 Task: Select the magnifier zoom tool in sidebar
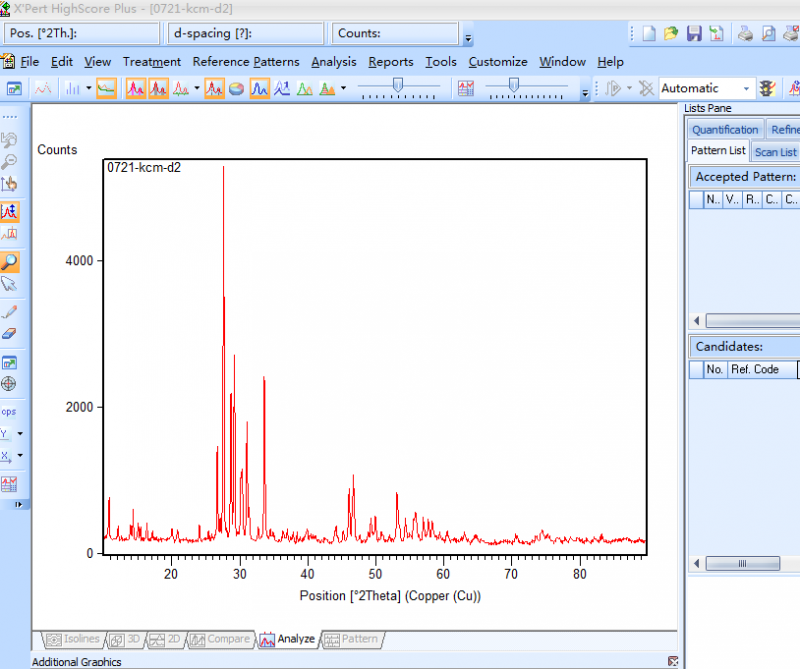pos(9,262)
